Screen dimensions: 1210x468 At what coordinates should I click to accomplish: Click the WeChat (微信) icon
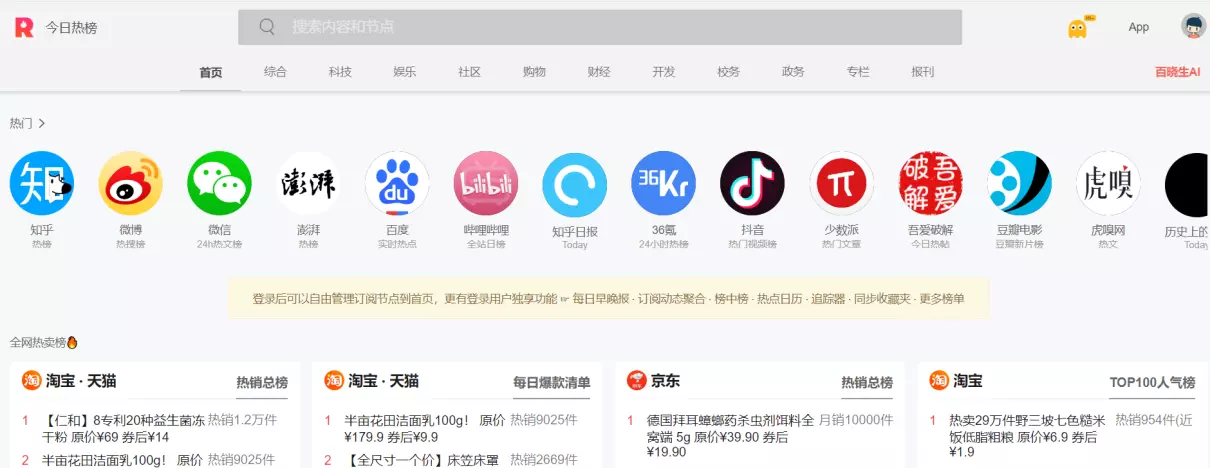tap(219, 184)
